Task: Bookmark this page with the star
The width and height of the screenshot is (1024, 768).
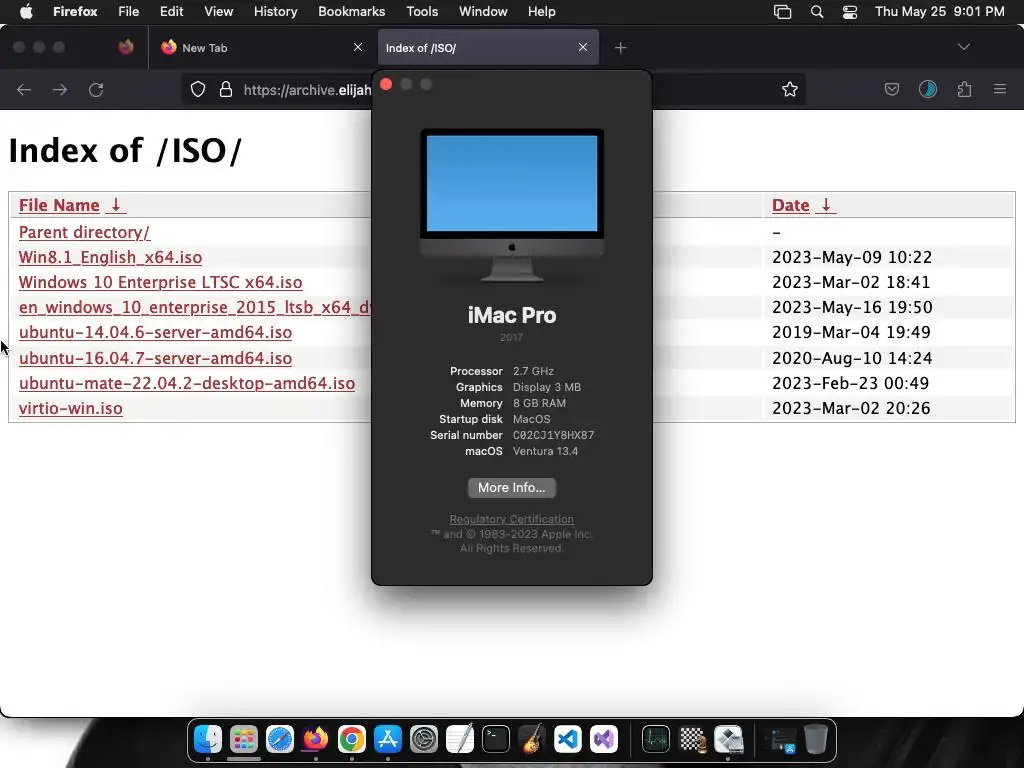Action: pos(790,89)
